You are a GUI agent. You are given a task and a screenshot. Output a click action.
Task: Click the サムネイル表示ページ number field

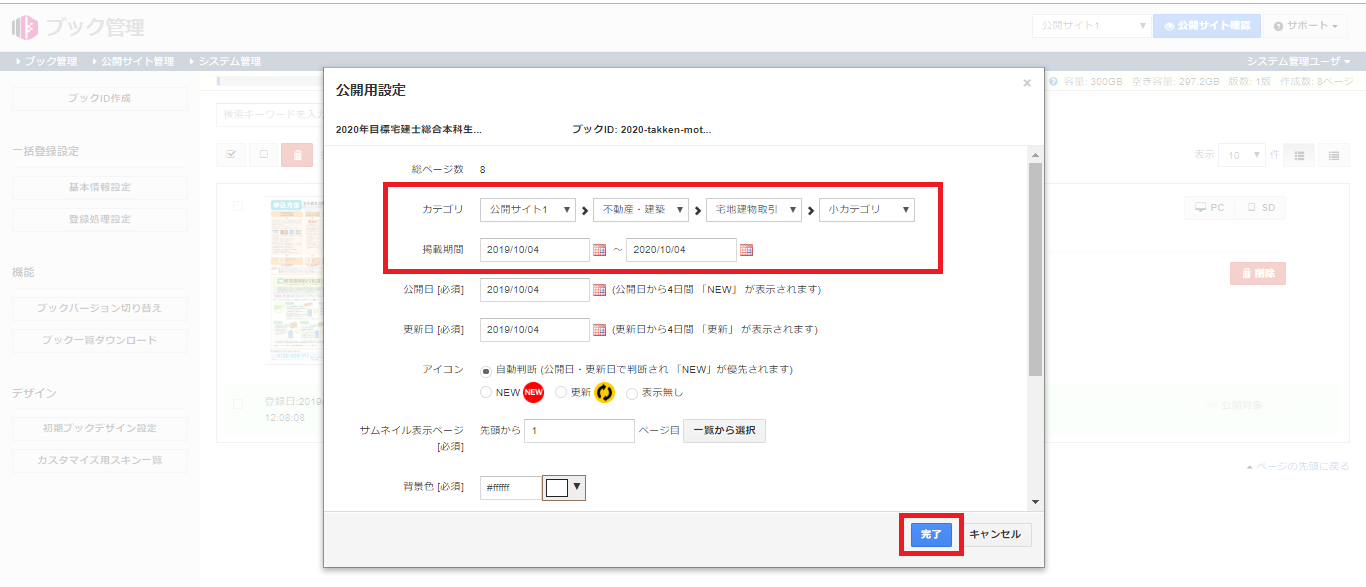(x=578, y=431)
